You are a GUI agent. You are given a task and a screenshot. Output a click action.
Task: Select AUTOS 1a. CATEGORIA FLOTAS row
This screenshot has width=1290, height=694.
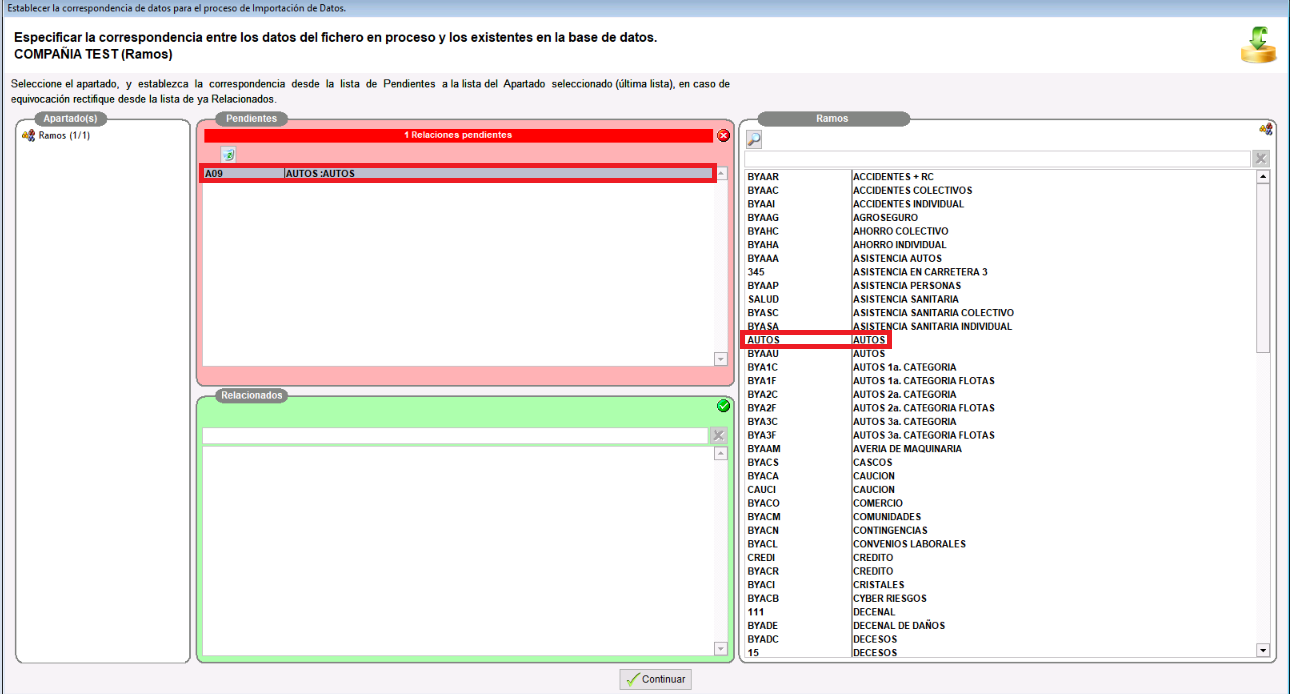coord(1000,381)
